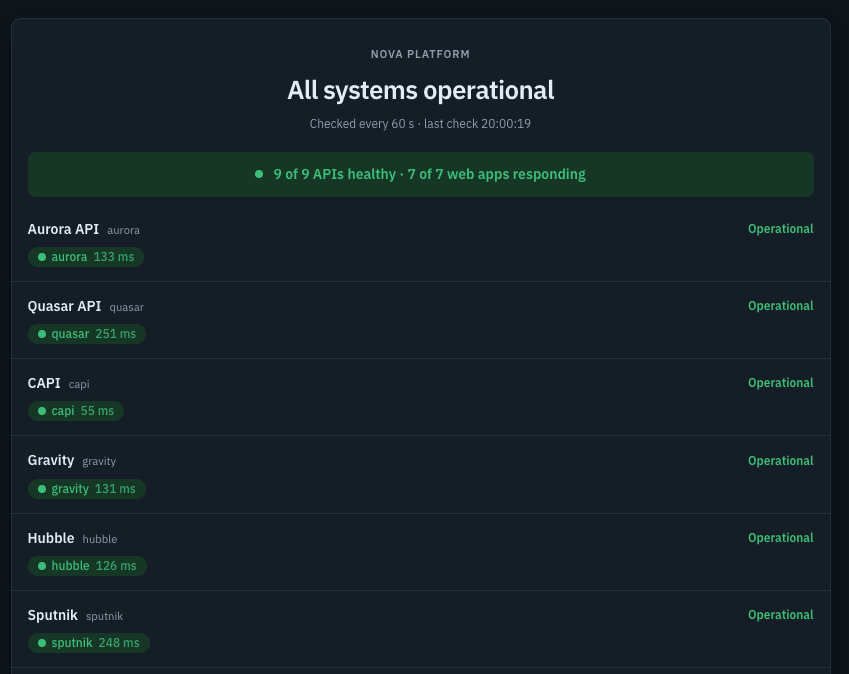Click the gray "hubble" slug beside Hubble

pos(100,539)
